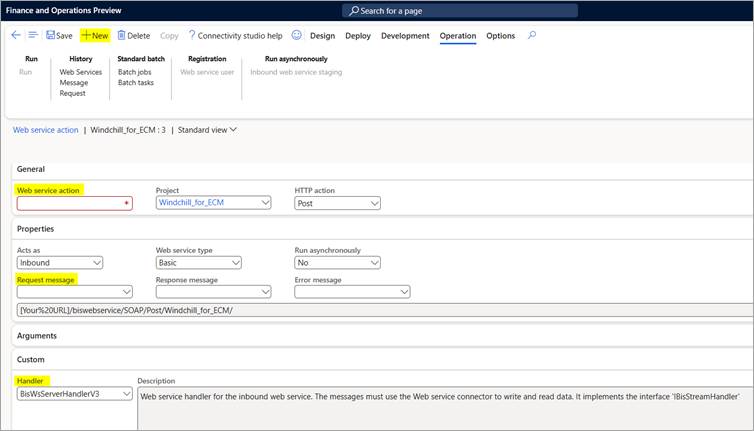This screenshot has width=754, height=431.
Task: Expand the Standard view dropdown
Action: 207,130
